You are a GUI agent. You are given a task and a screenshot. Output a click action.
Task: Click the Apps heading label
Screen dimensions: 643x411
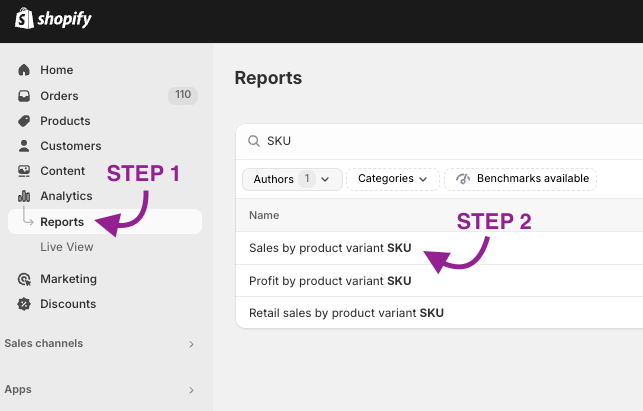[x=18, y=389]
